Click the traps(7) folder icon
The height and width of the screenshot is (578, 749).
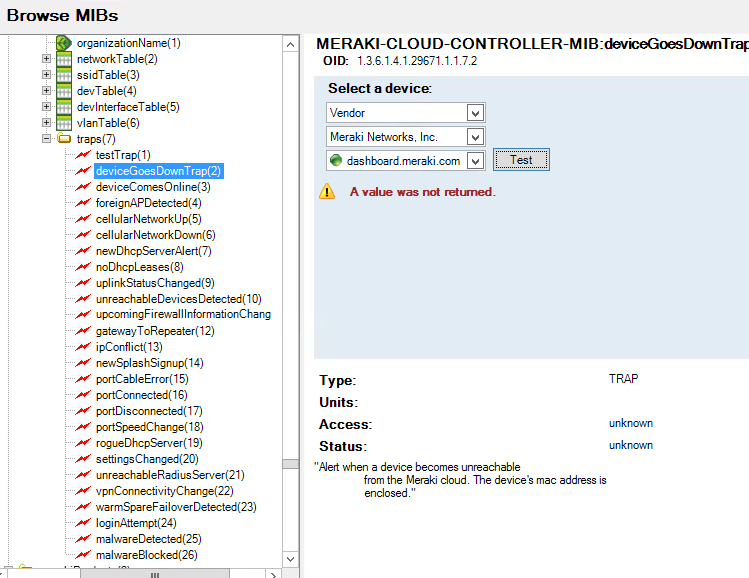tap(64, 139)
